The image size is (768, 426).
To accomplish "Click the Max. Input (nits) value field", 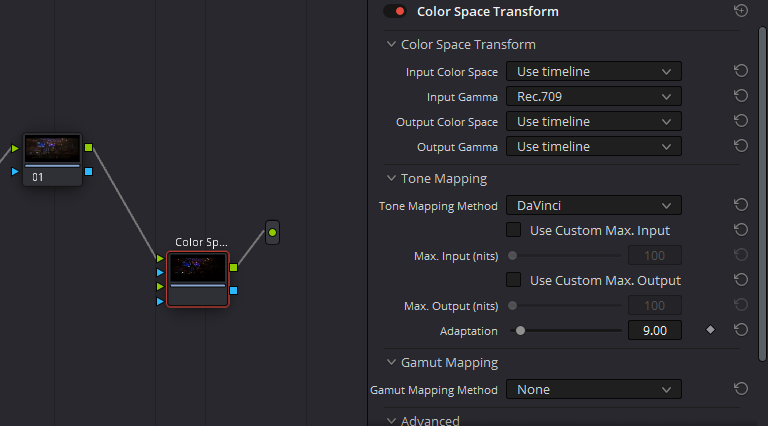I will 655,256.
